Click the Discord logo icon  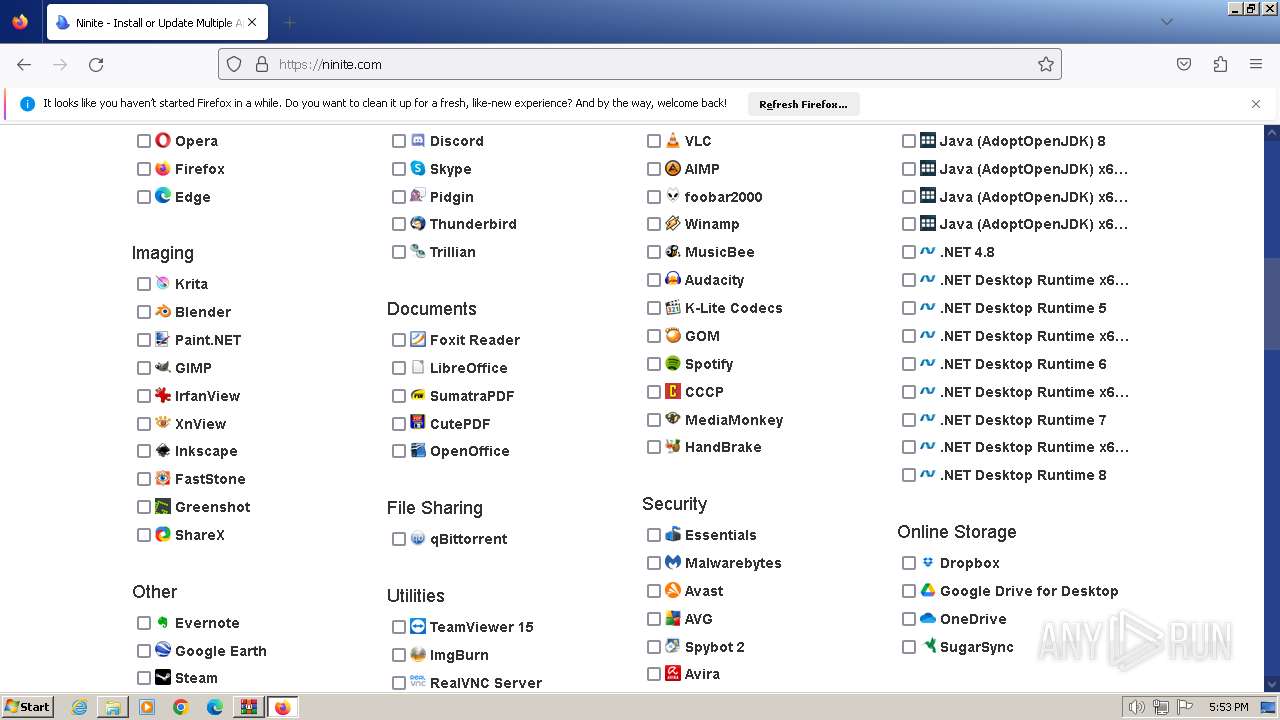(418, 141)
